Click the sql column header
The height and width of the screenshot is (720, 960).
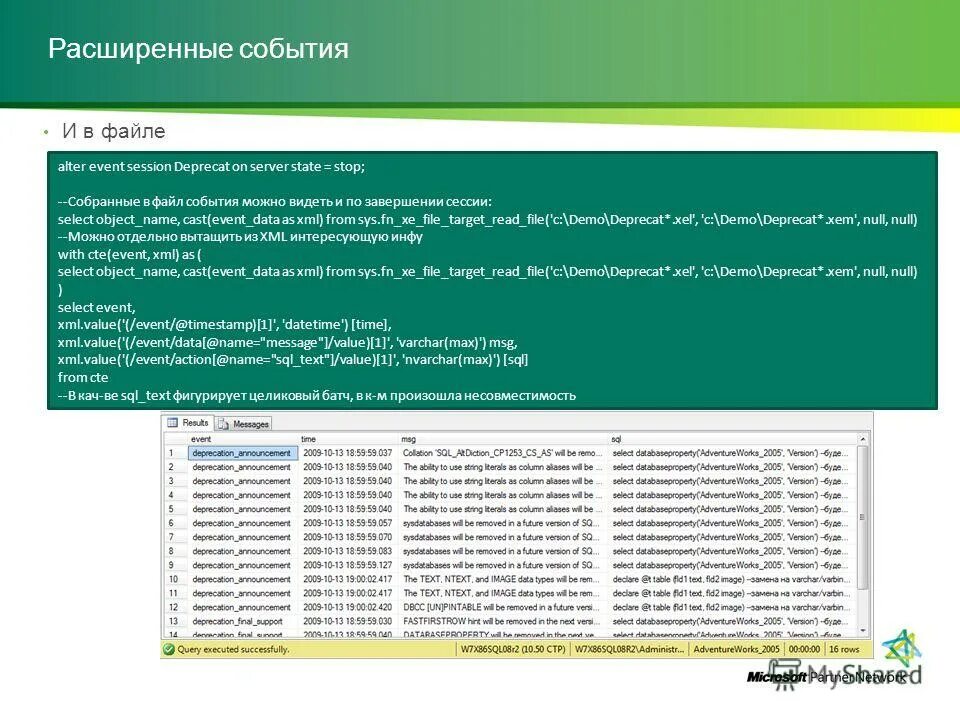615,438
